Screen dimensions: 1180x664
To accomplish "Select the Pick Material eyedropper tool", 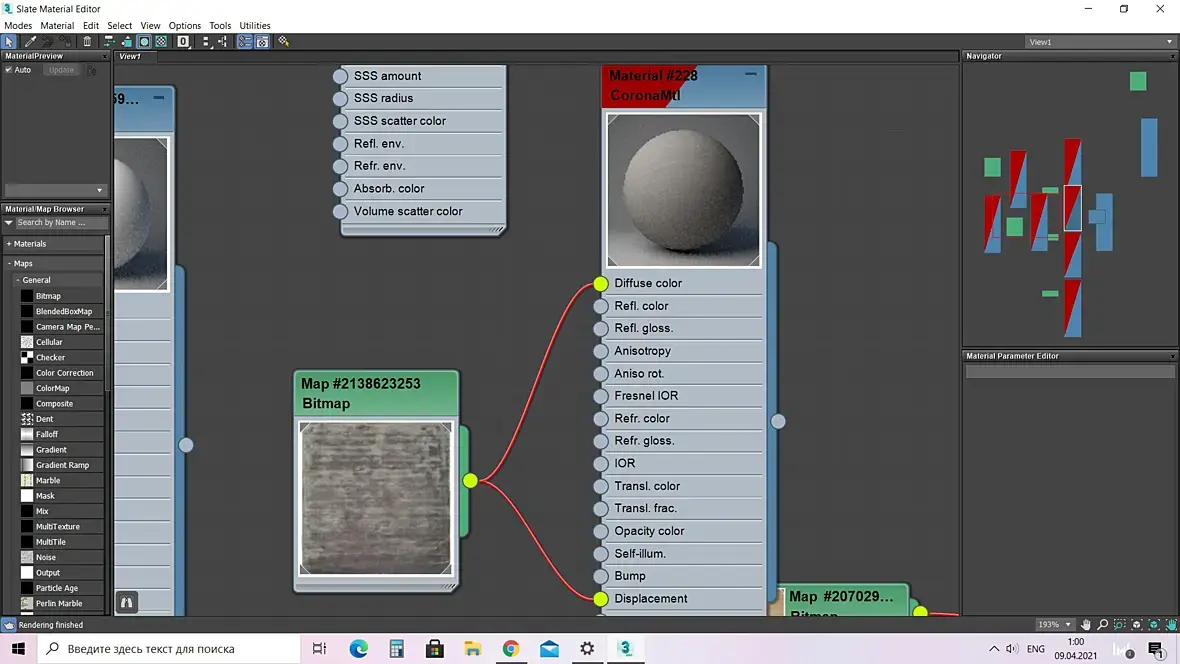I will tap(30, 42).
